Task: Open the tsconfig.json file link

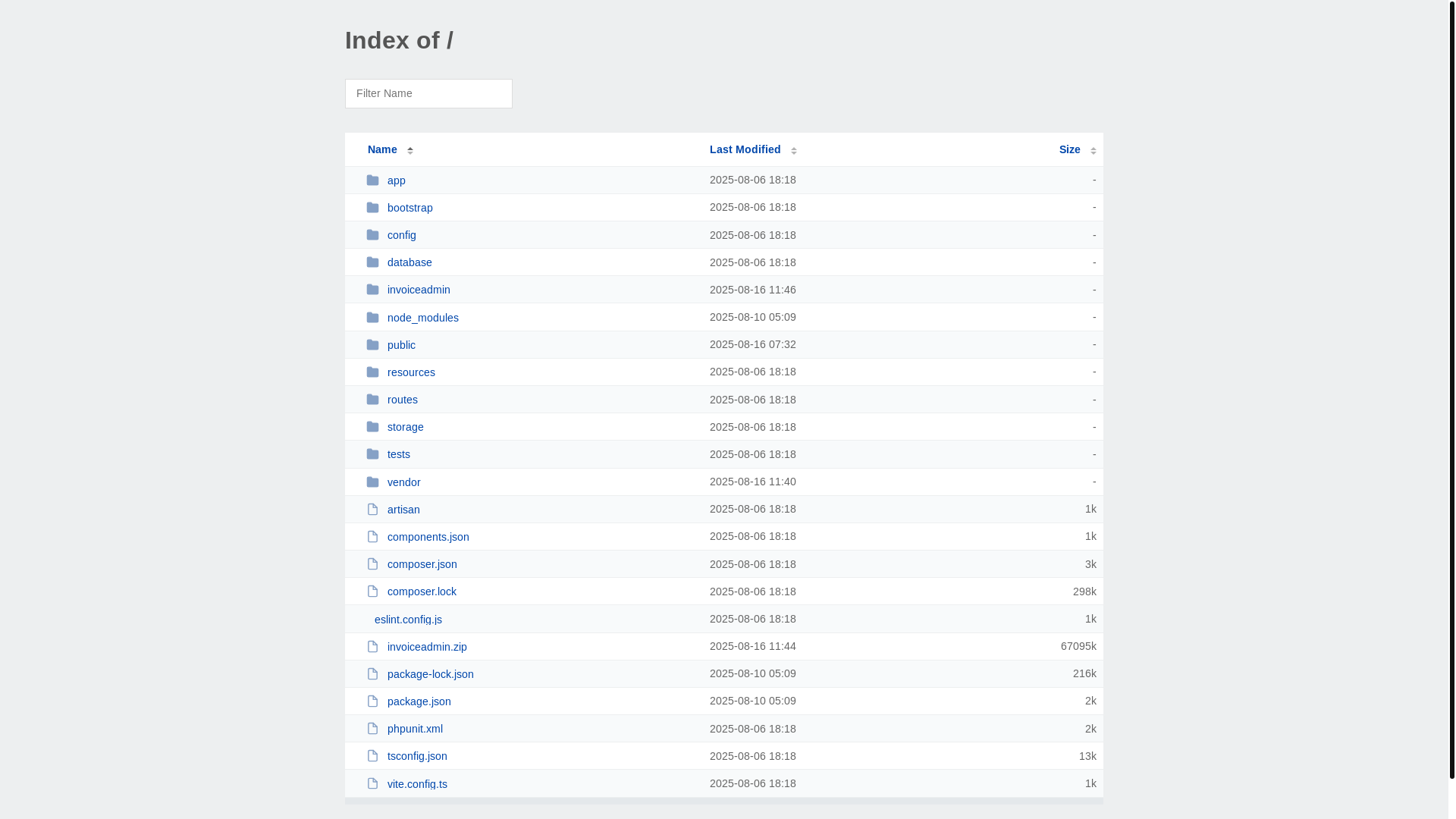Action: [417, 756]
